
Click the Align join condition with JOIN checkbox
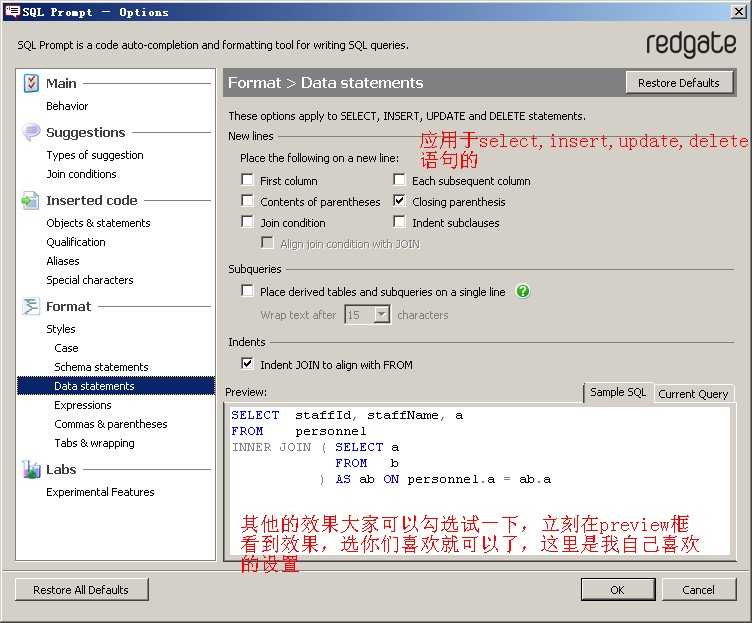(x=267, y=243)
